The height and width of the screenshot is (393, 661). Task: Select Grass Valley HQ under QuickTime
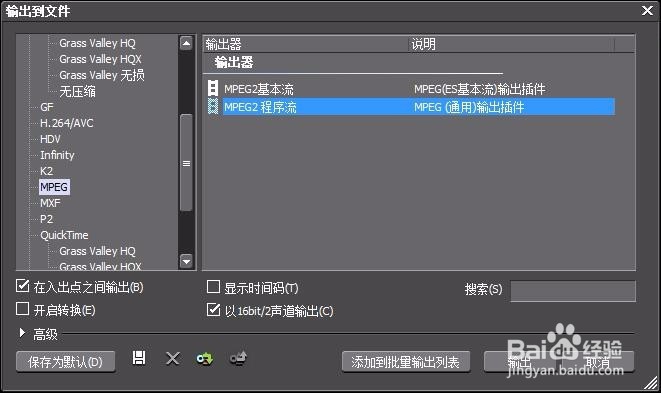[97, 251]
